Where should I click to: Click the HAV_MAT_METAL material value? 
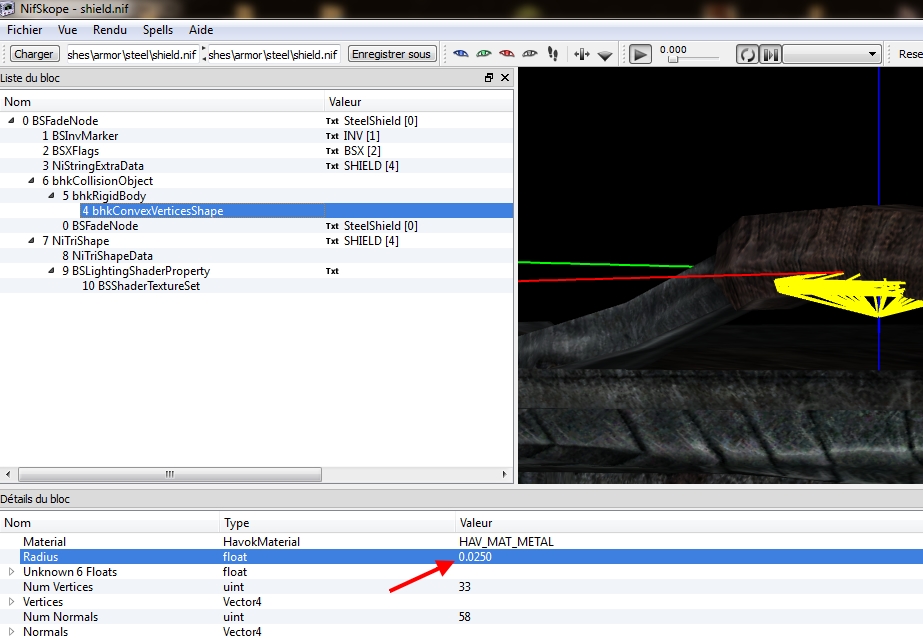pyautogui.click(x=506, y=541)
